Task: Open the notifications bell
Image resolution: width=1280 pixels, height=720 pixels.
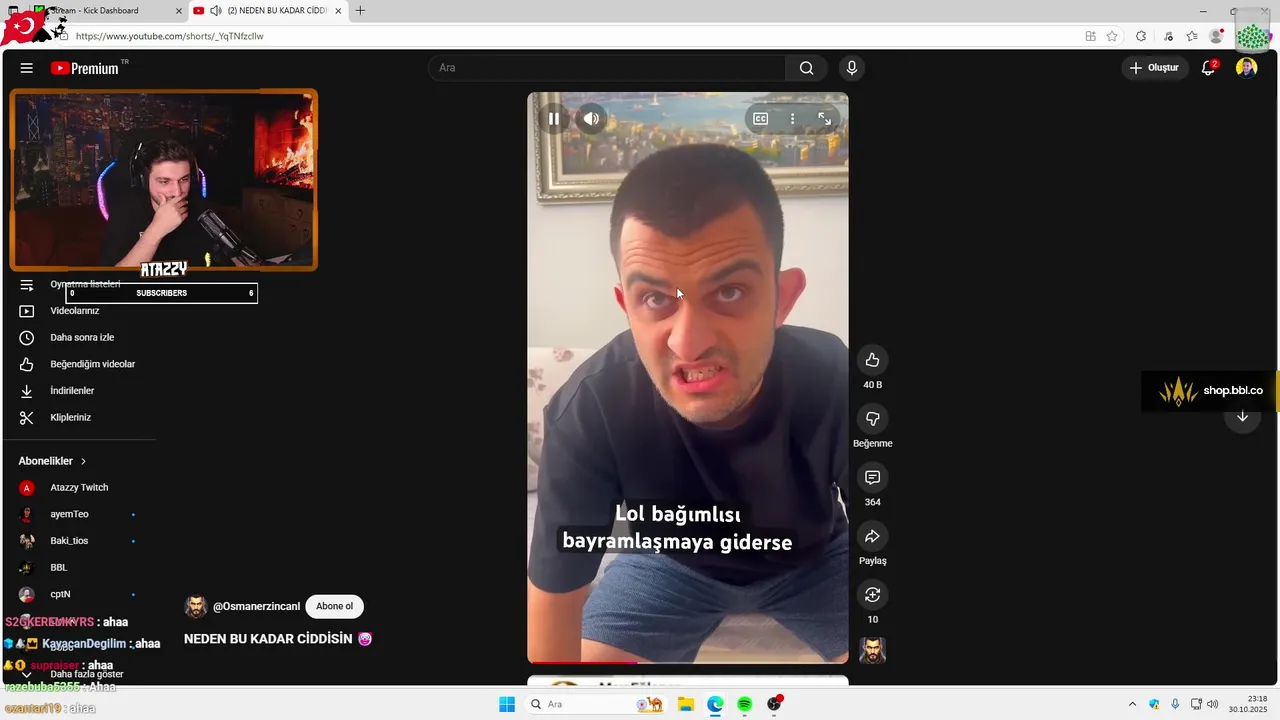Action: [x=1208, y=68]
